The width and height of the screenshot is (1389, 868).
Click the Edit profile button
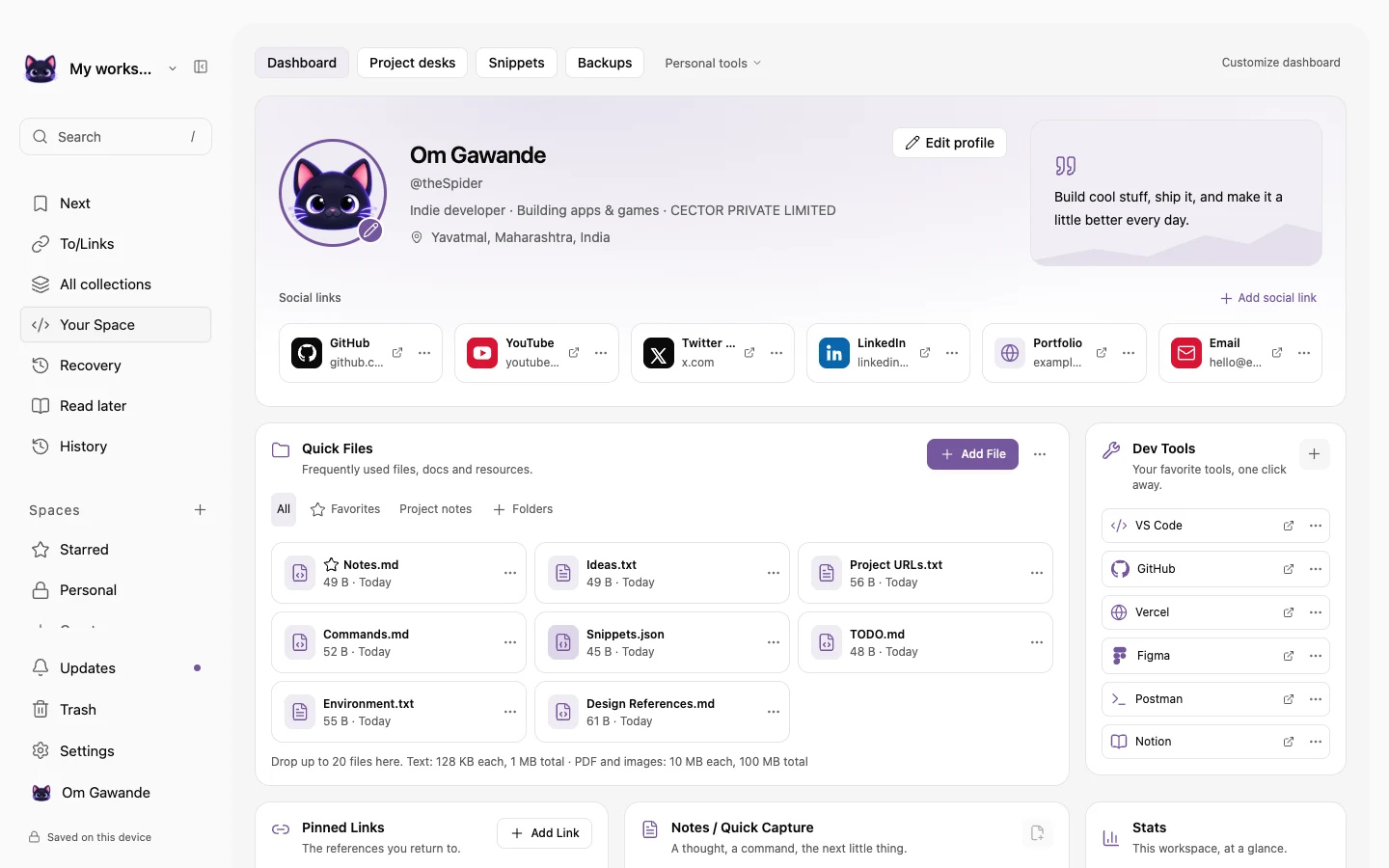949,143
